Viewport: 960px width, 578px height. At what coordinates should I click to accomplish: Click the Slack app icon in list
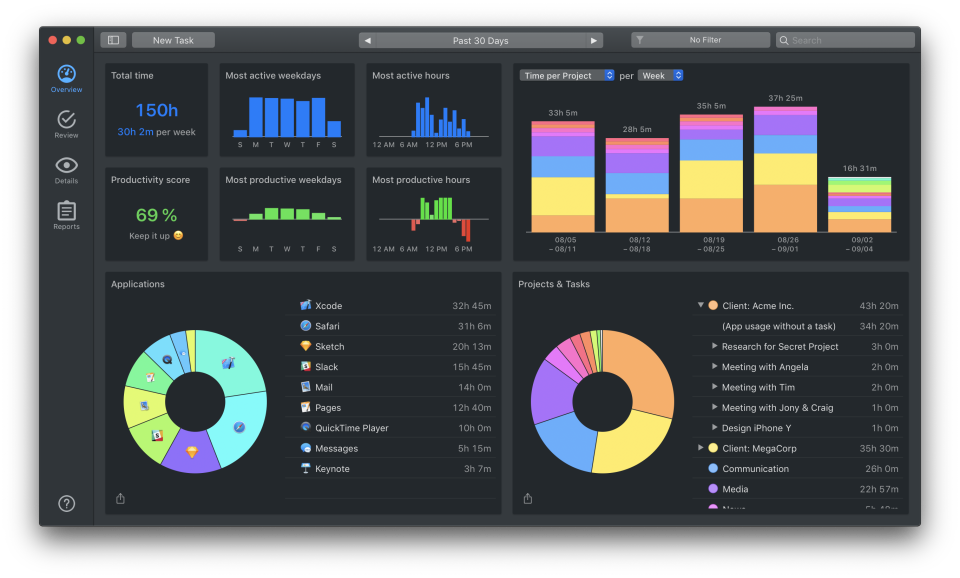[306, 366]
